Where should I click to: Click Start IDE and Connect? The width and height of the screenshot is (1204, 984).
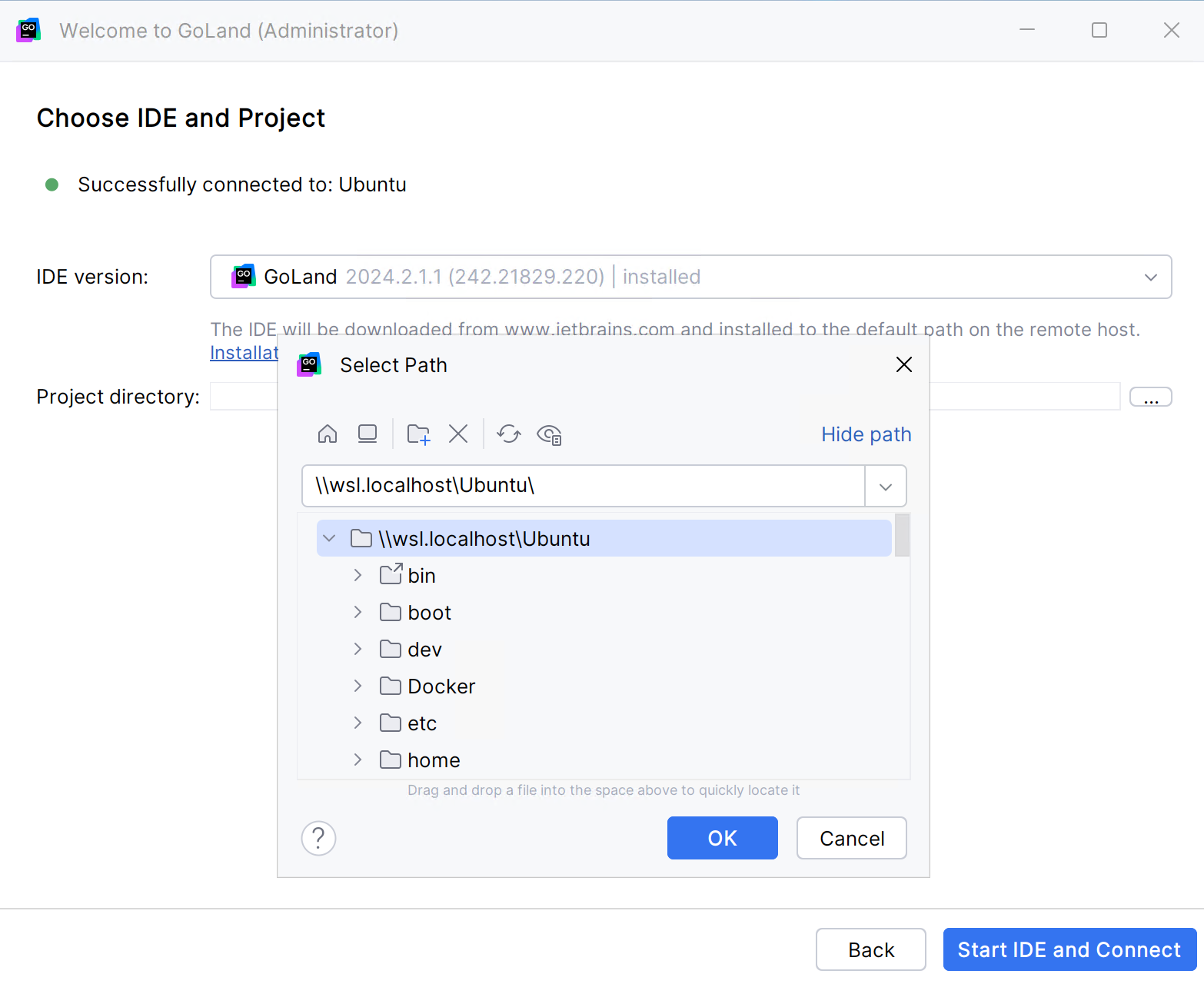pos(1069,949)
